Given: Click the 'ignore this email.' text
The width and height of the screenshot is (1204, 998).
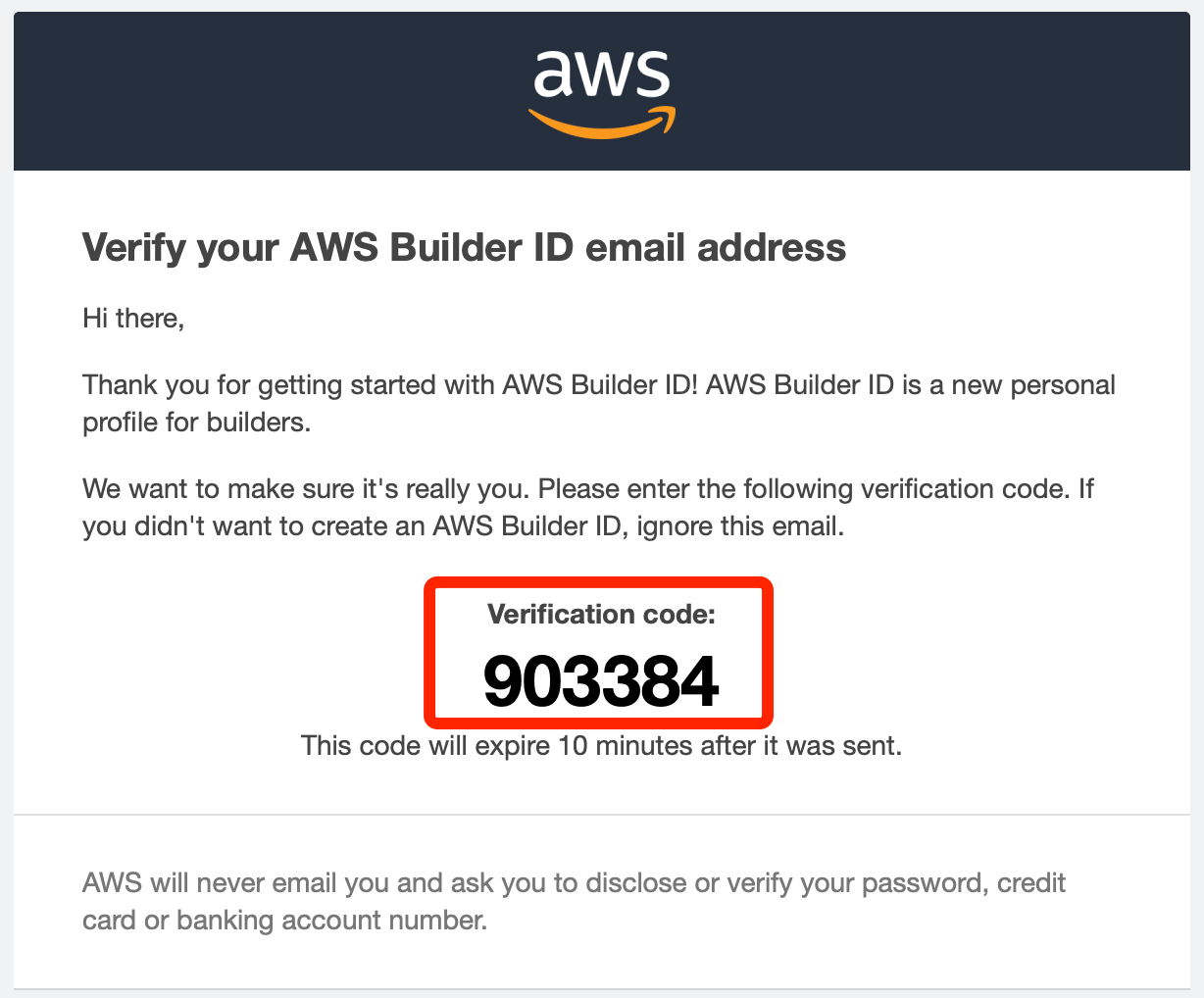Looking at the screenshot, I should [740, 526].
